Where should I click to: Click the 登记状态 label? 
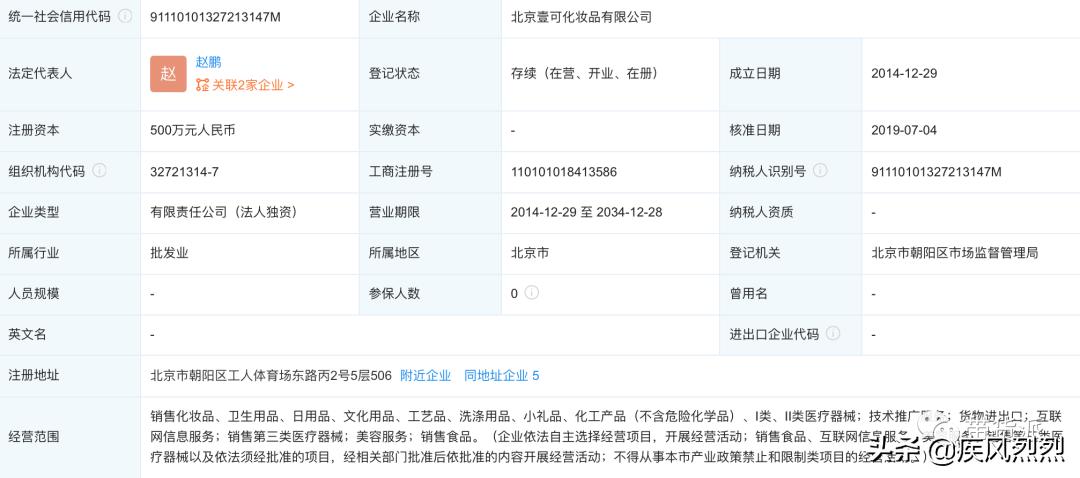pyautogui.click(x=394, y=74)
